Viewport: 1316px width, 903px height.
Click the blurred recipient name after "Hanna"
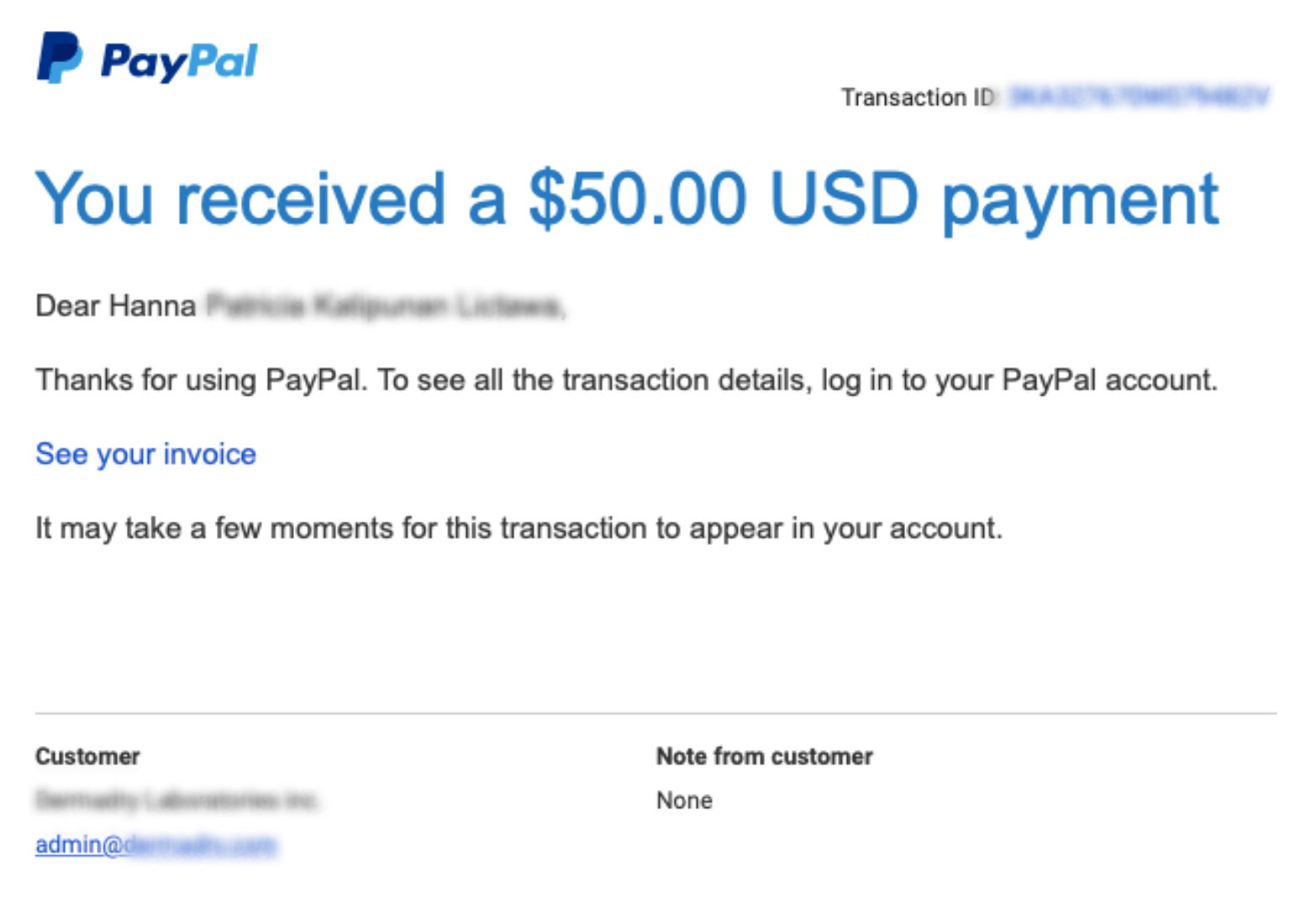coord(385,306)
